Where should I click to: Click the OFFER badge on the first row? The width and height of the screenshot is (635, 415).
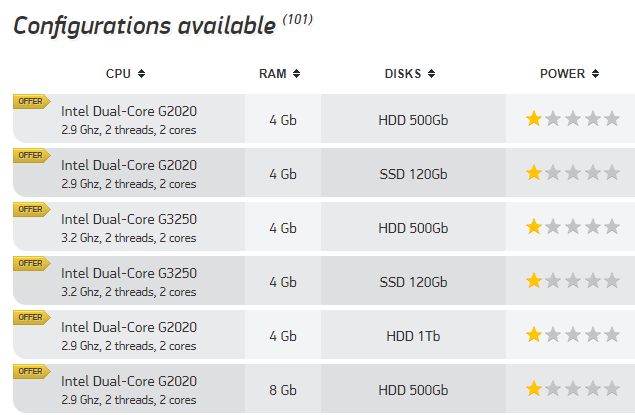click(32, 102)
